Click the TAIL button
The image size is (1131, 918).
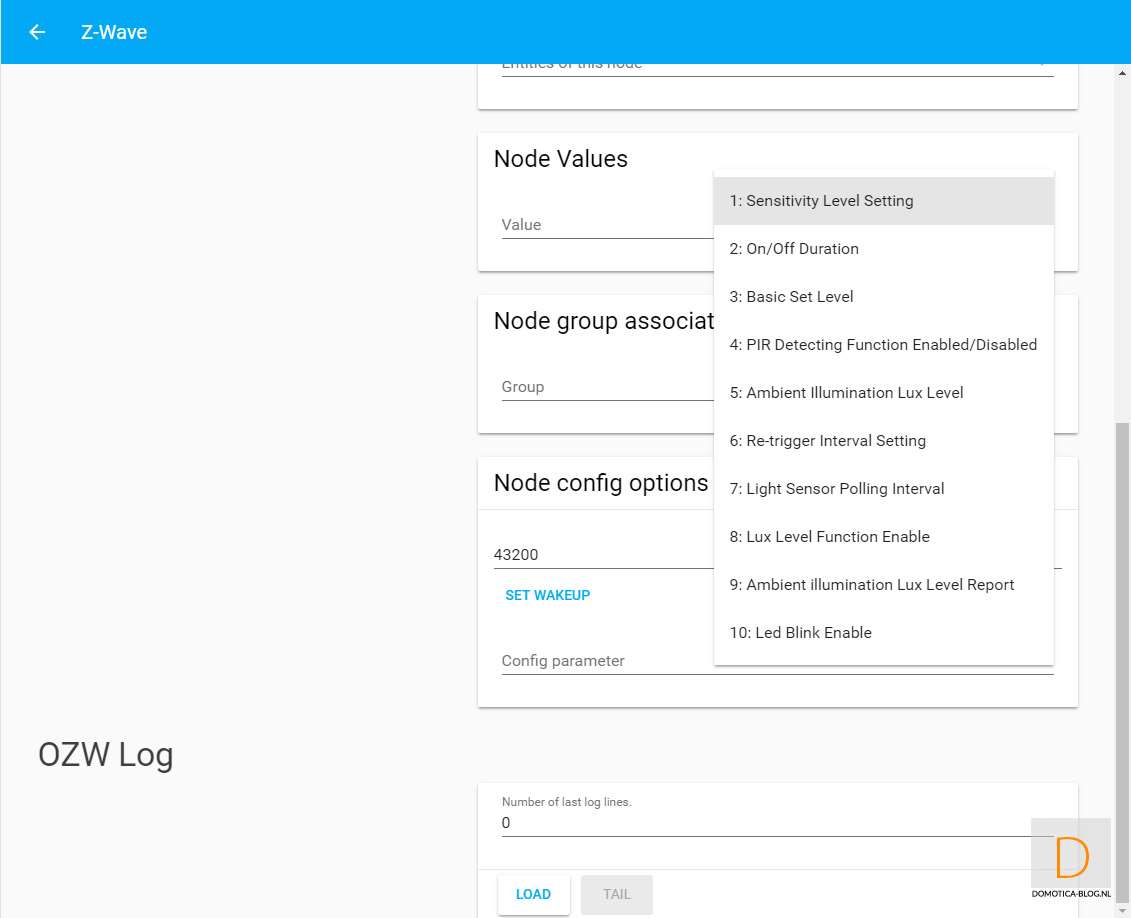(616, 894)
